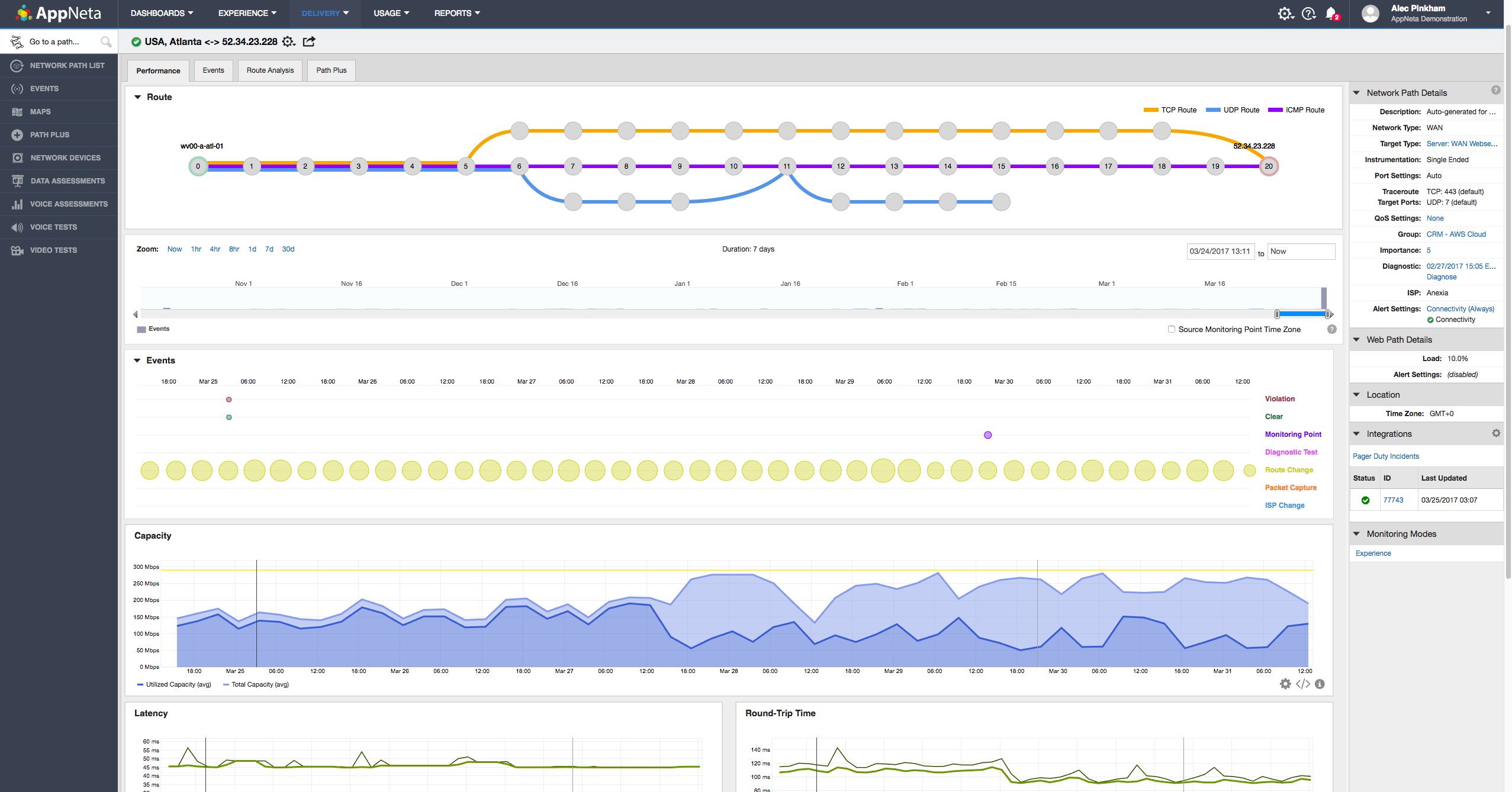
Task: Toggle Total Capacity (avg) legend series
Action: [x=259, y=684]
